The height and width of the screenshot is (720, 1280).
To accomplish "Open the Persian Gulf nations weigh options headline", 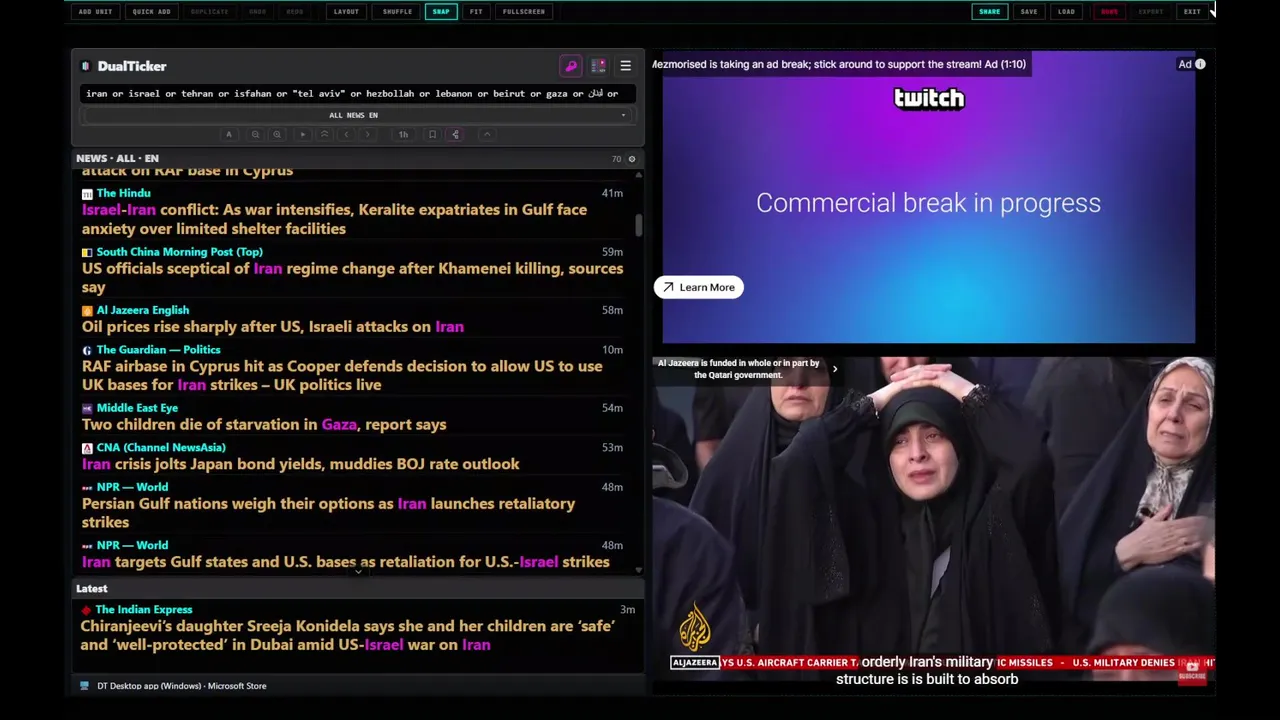I will point(328,513).
